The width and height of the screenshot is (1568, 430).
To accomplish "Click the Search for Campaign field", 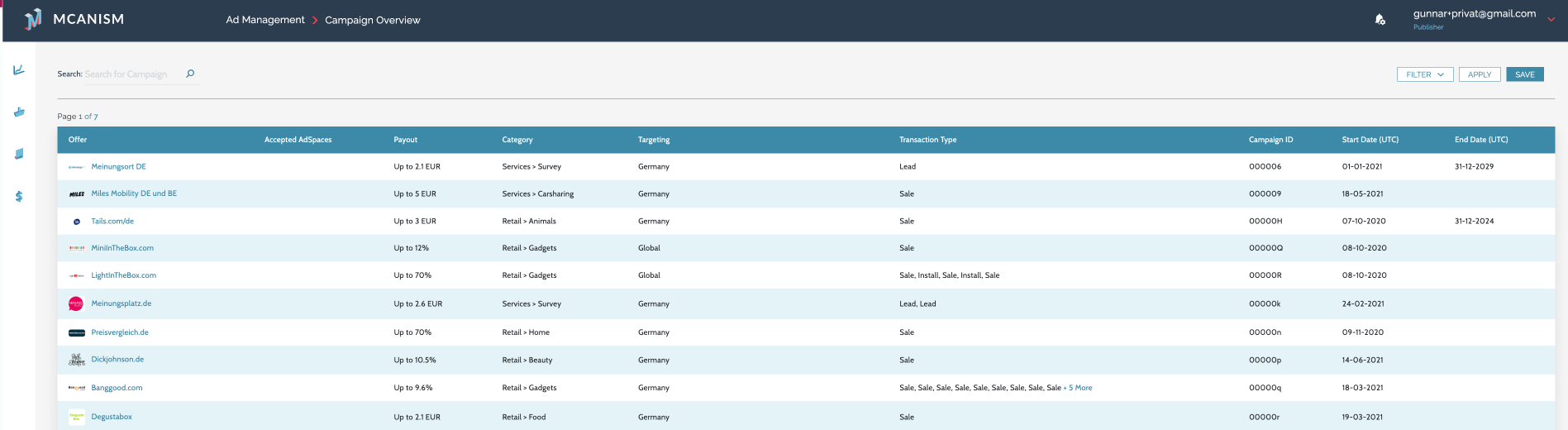I will (x=132, y=74).
